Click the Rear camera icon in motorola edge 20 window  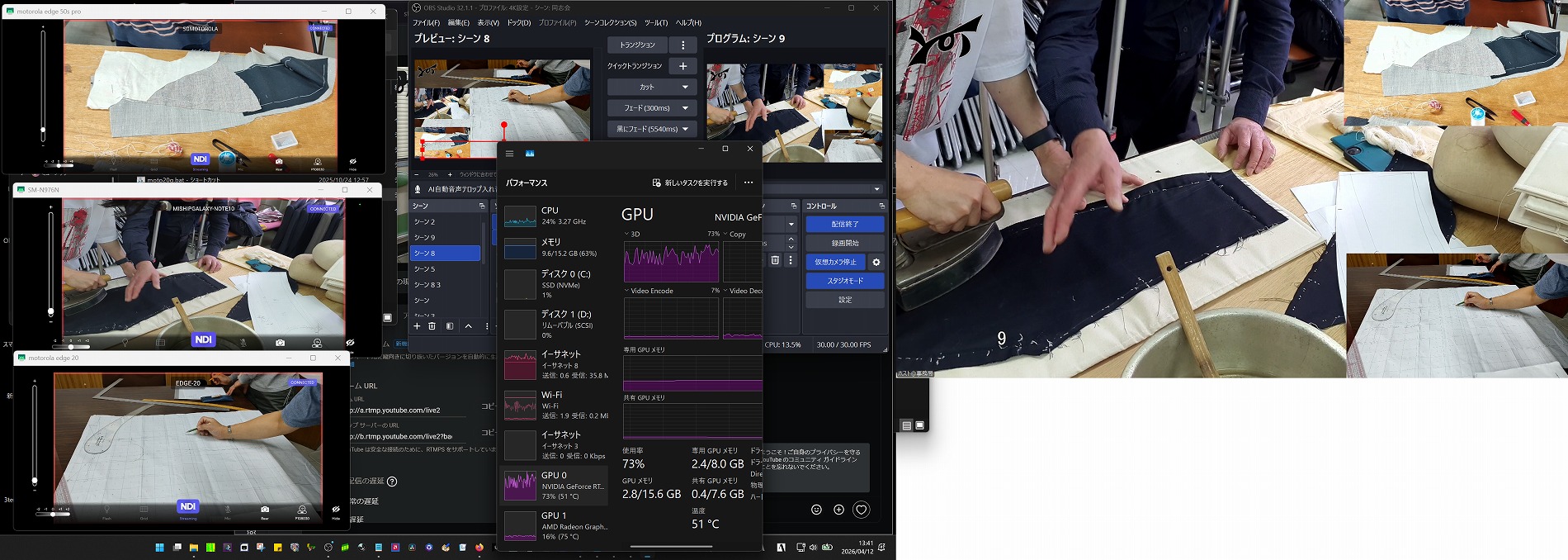pyautogui.click(x=265, y=510)
